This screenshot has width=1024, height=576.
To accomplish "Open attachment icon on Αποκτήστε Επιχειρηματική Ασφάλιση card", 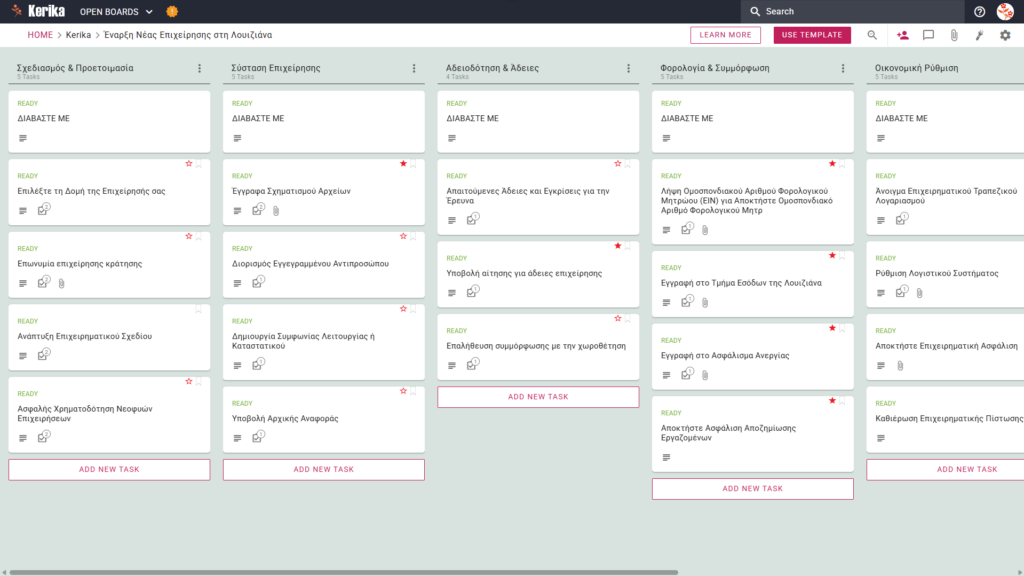I will pyautogui.click(x=901, y=366).
